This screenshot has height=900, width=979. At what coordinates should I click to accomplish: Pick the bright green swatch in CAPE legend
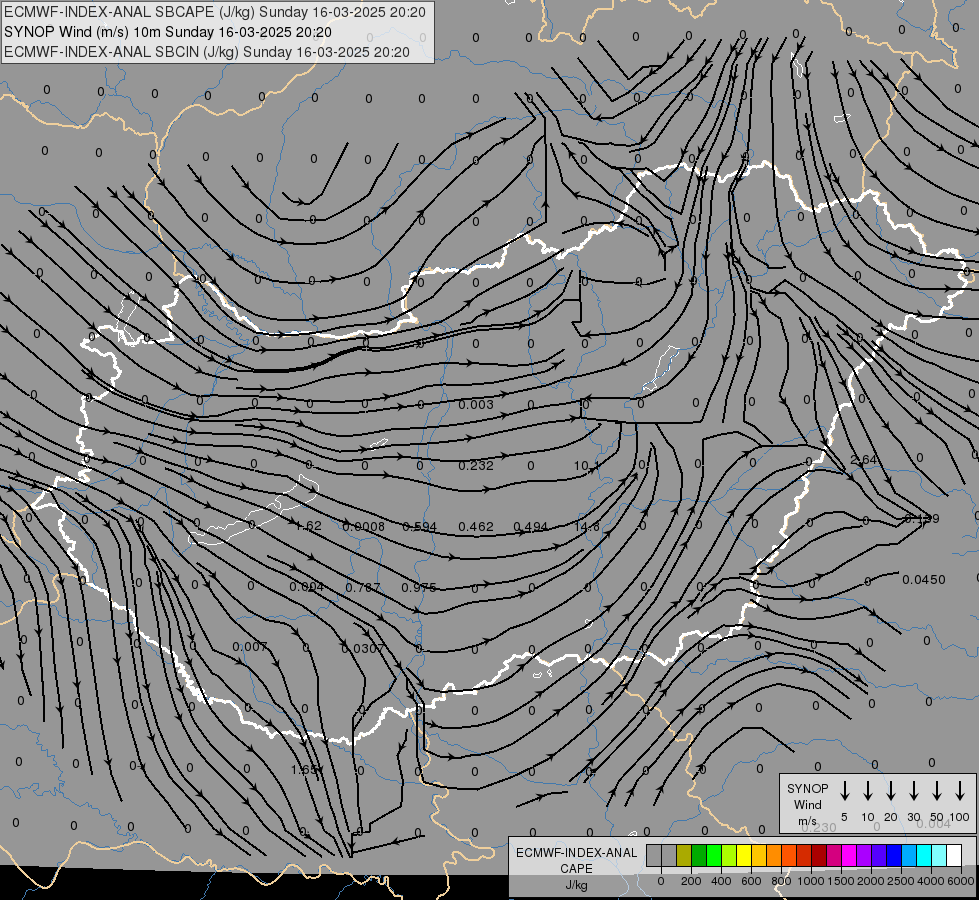click(714, 855)
